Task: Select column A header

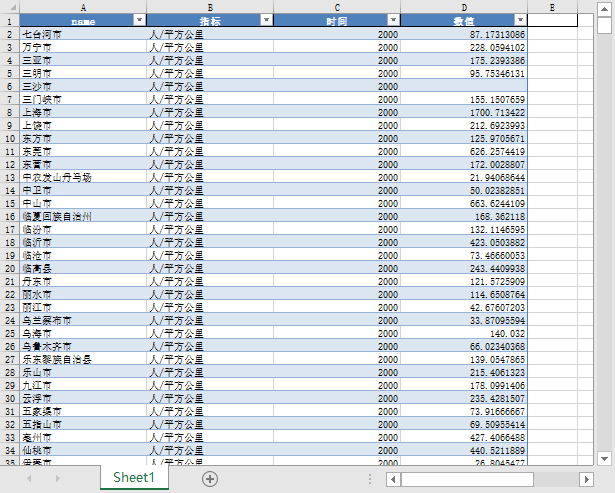Action: pyautogui.click(x=83, y=7)
